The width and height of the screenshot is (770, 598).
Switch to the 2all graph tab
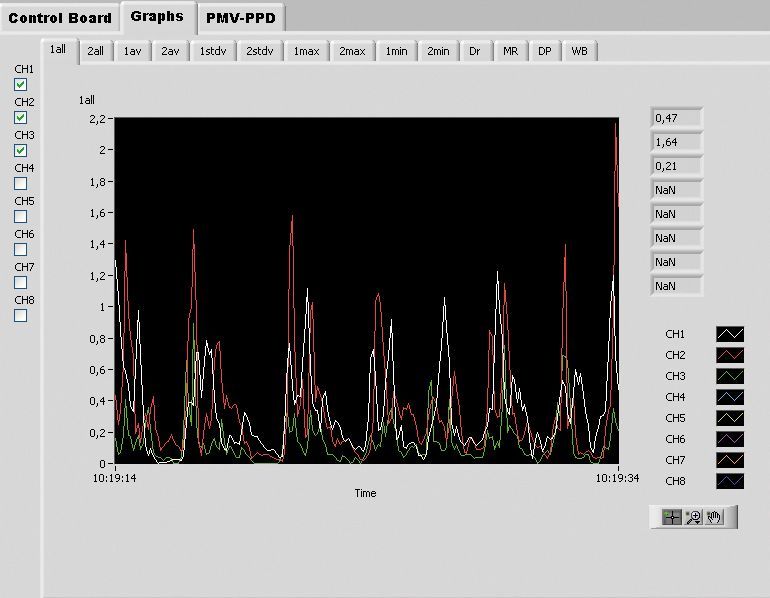click(96, 51)
